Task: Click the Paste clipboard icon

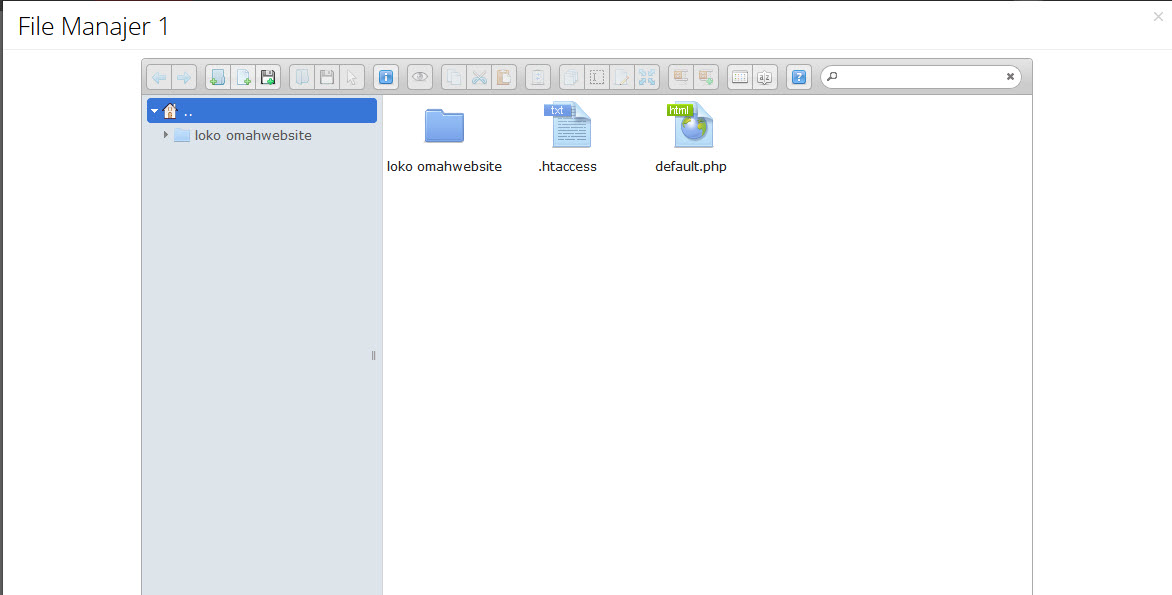Action: point(504,77)
